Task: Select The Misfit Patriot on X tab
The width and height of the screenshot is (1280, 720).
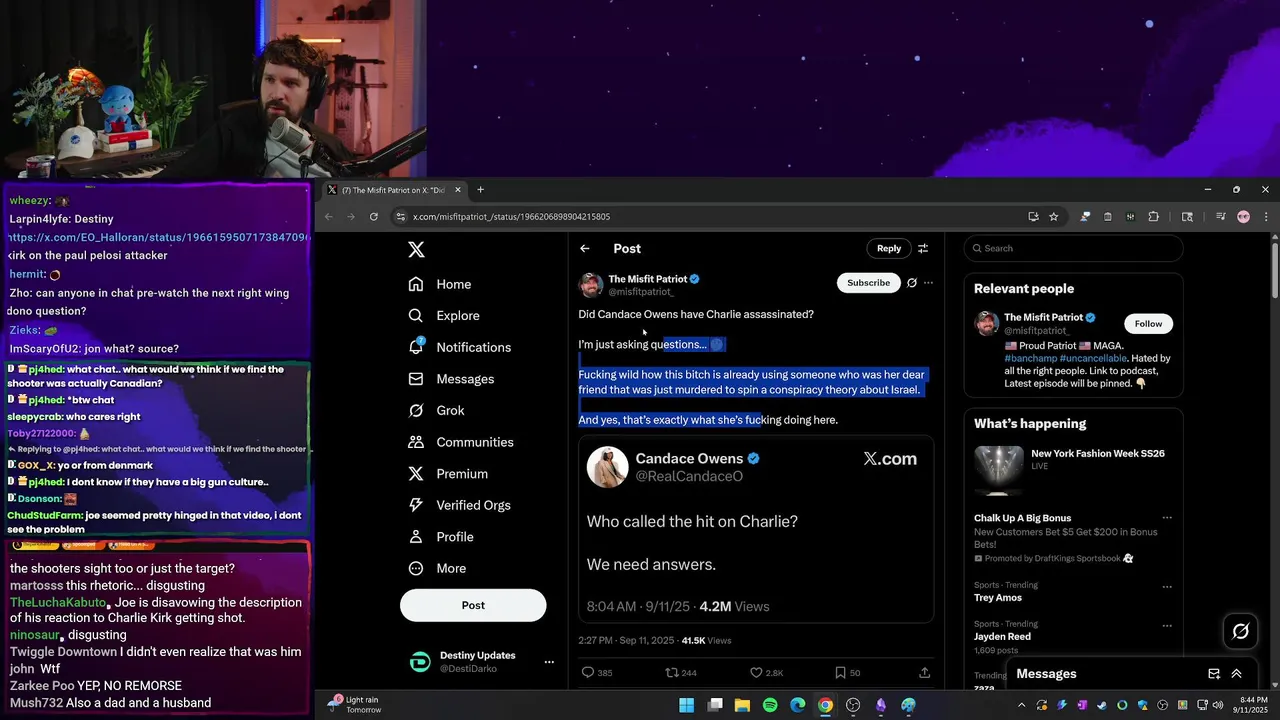Action: 396,190
